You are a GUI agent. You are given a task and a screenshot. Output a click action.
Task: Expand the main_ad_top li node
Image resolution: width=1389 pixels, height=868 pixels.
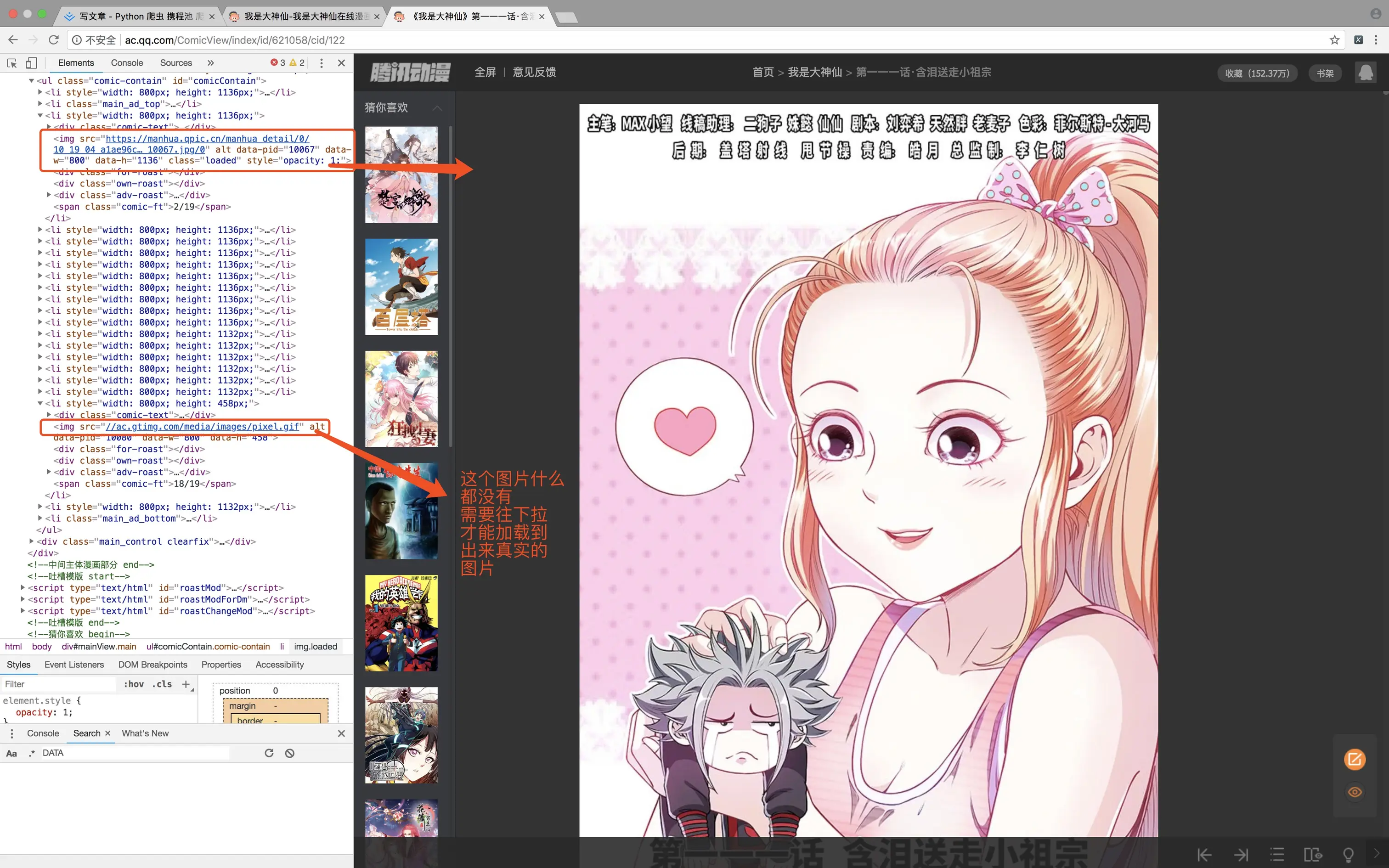click(40, 104)
